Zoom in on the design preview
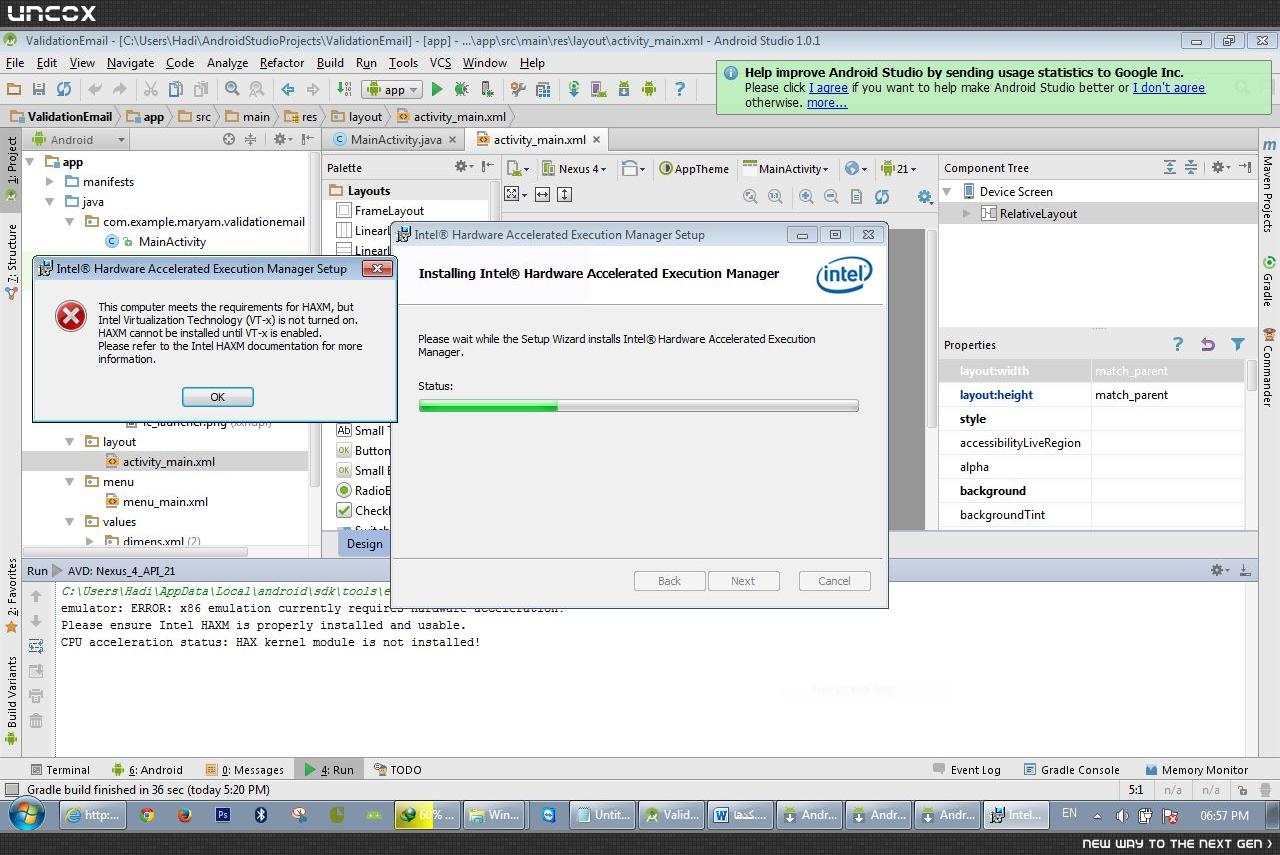 (x=805, y=197)
